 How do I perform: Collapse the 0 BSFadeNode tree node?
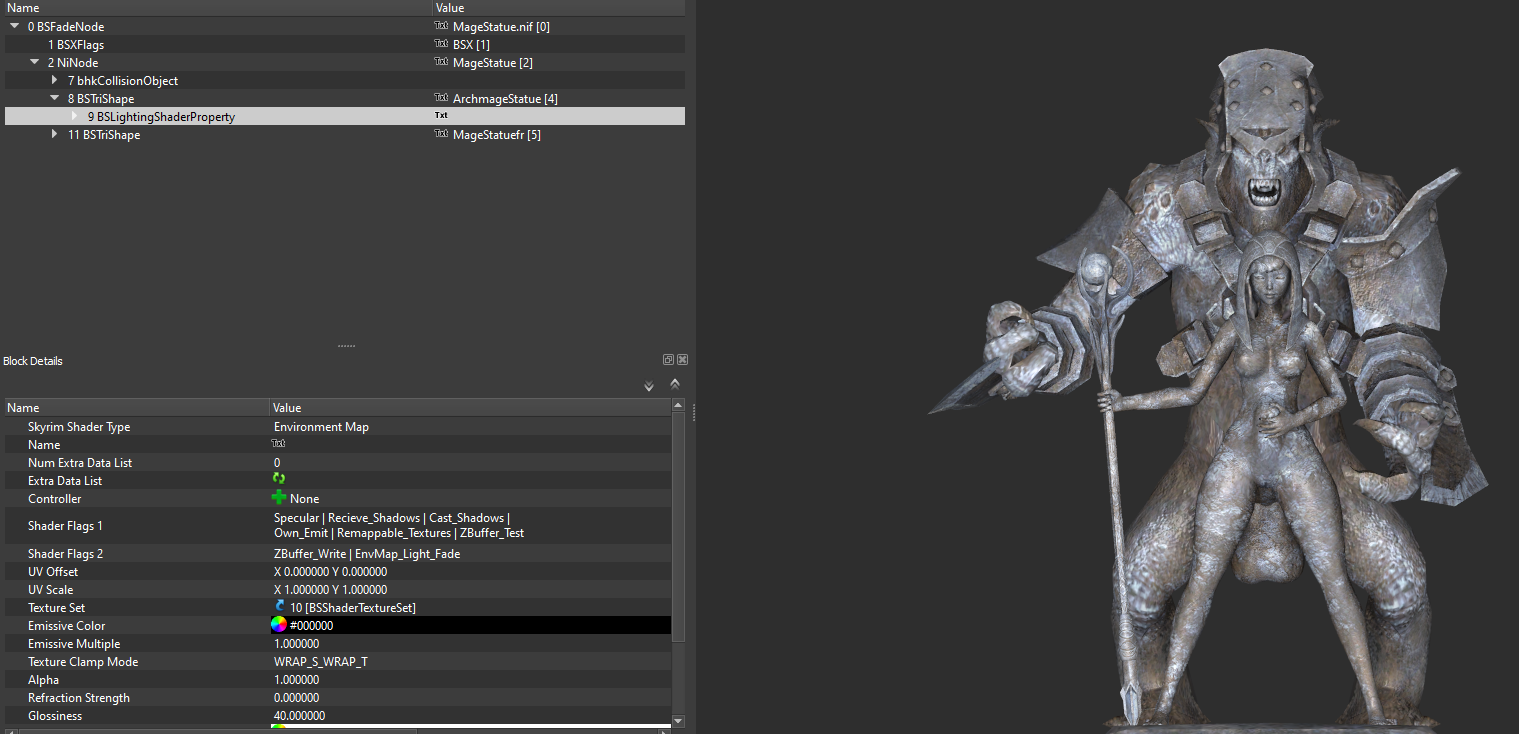click(x=15, y=26)
